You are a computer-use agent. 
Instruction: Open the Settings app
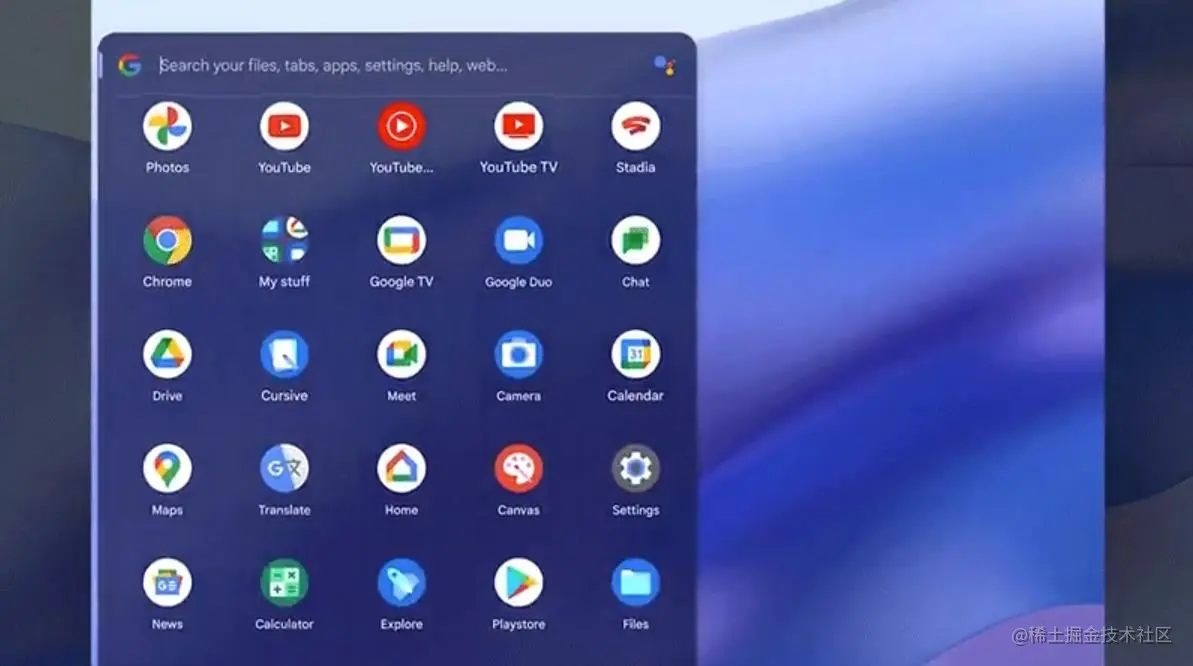635,469
